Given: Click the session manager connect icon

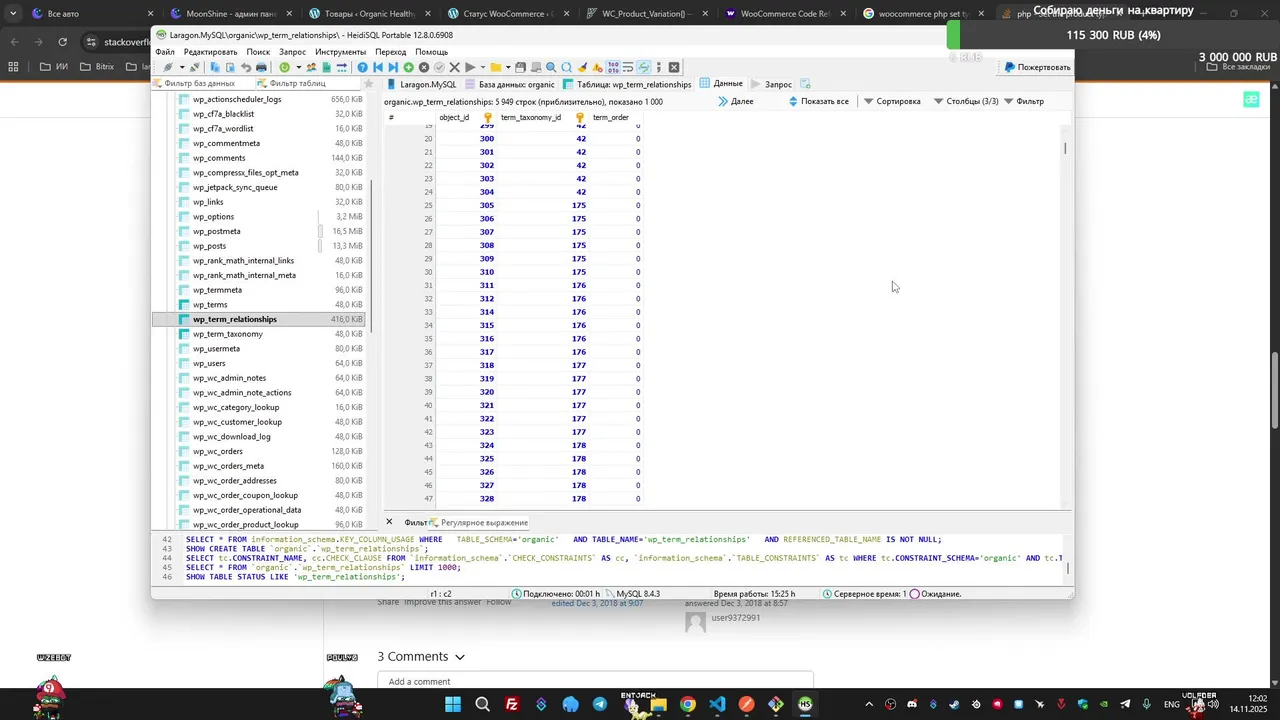Looking at the screenshot, I should click(x=168, y=67).
